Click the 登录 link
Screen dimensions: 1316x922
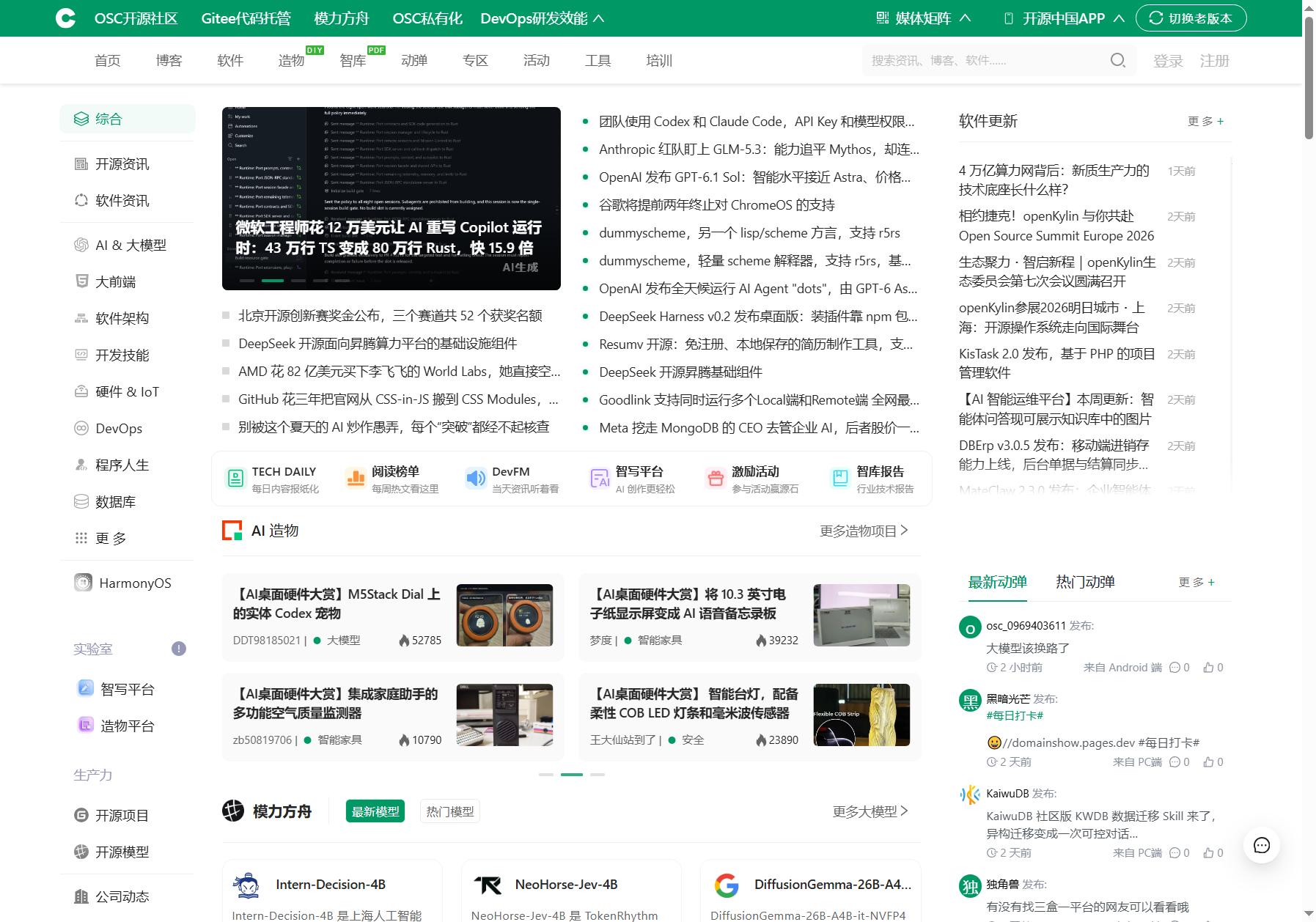(x=1168, y=61)
